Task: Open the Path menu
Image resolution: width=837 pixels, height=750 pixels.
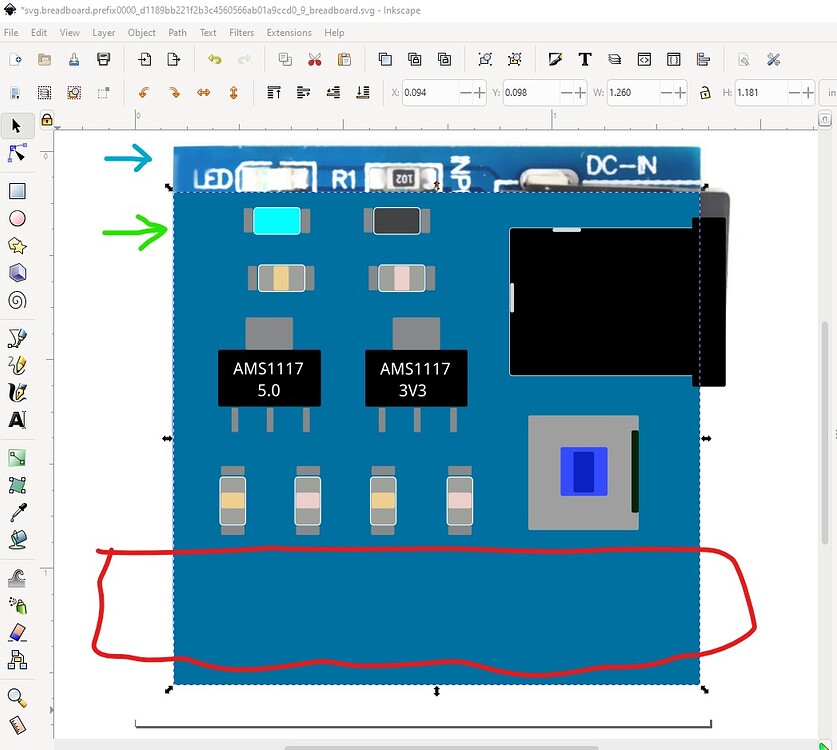Action: click(x=177, y=32)
